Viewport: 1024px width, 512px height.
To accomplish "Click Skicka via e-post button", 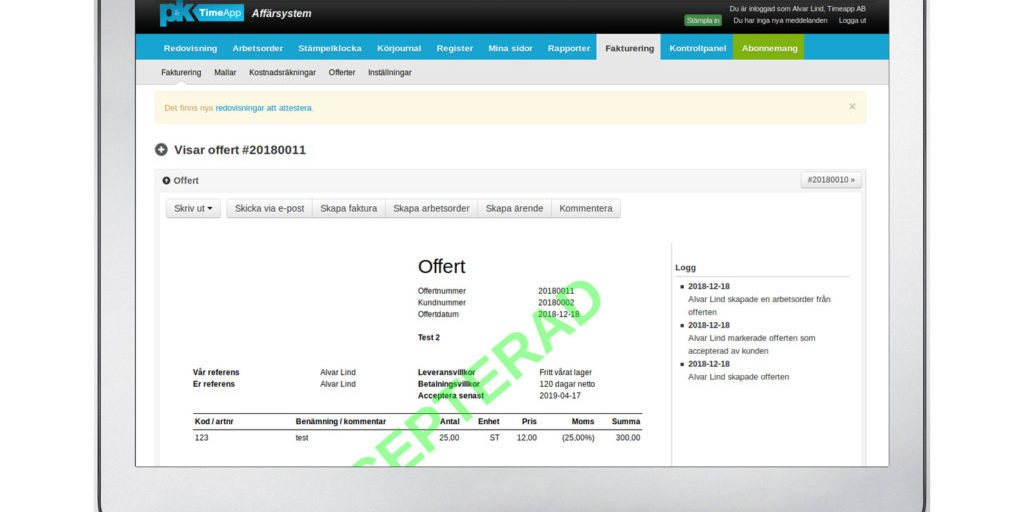I will pos(269,209).
